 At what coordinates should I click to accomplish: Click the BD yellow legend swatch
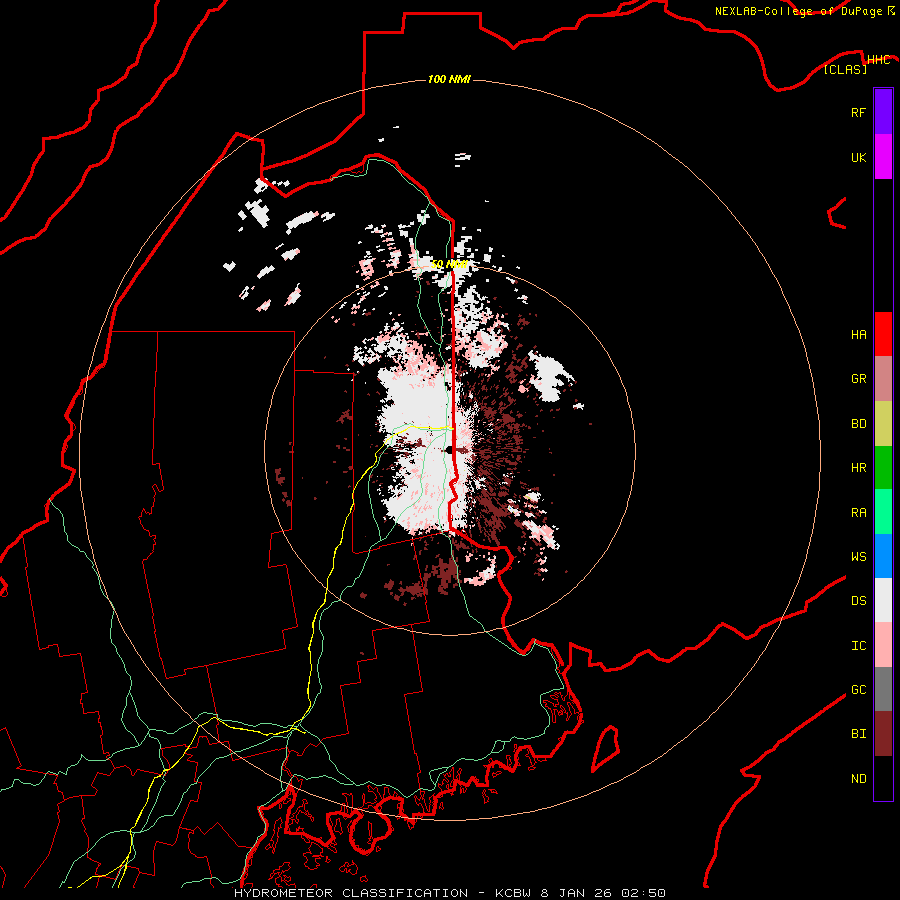[x=883, y=423]
